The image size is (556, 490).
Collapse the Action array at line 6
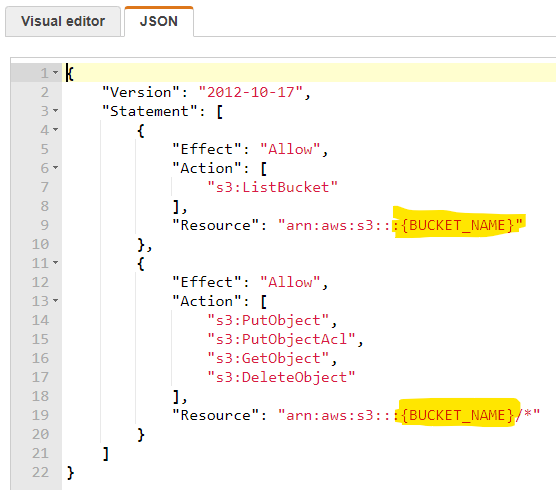pos(56,168)
